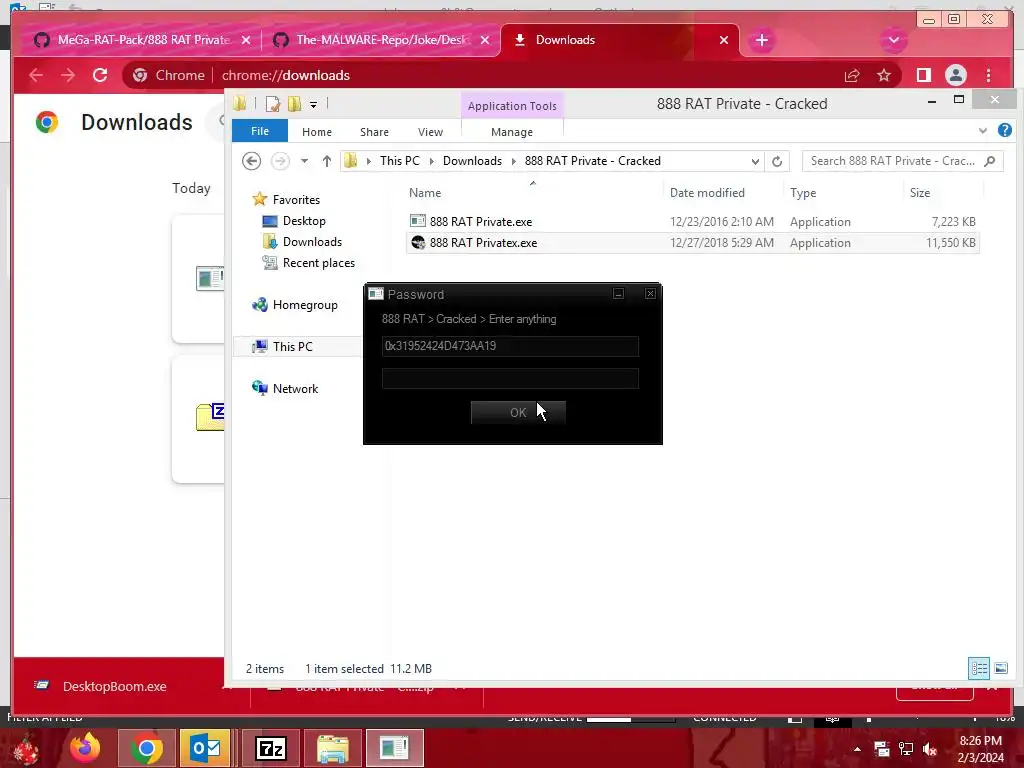
Task: Click the Explorer search box
Action: pyautogui.click(x=893, y=161)
